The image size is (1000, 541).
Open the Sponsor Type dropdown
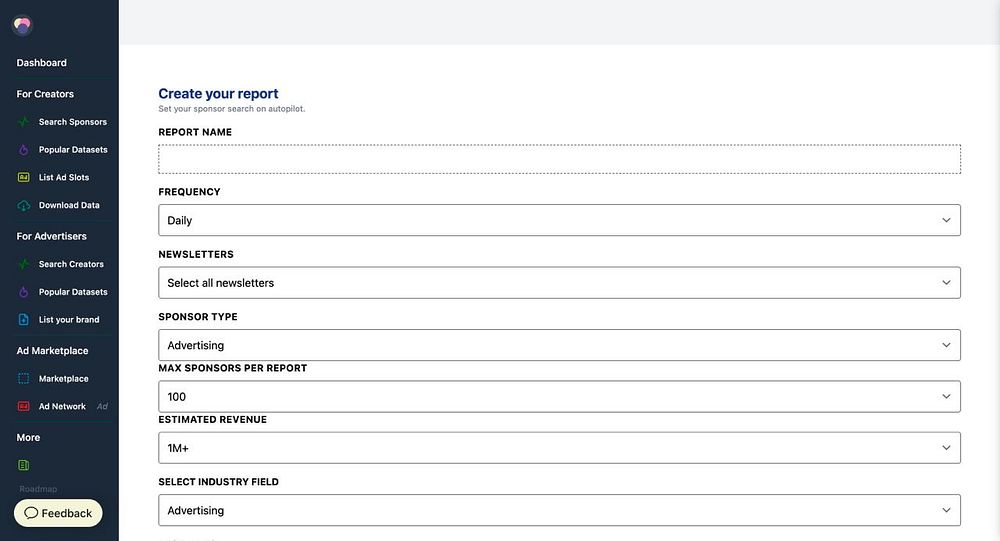pyautogui.click(x=559, y=345)
